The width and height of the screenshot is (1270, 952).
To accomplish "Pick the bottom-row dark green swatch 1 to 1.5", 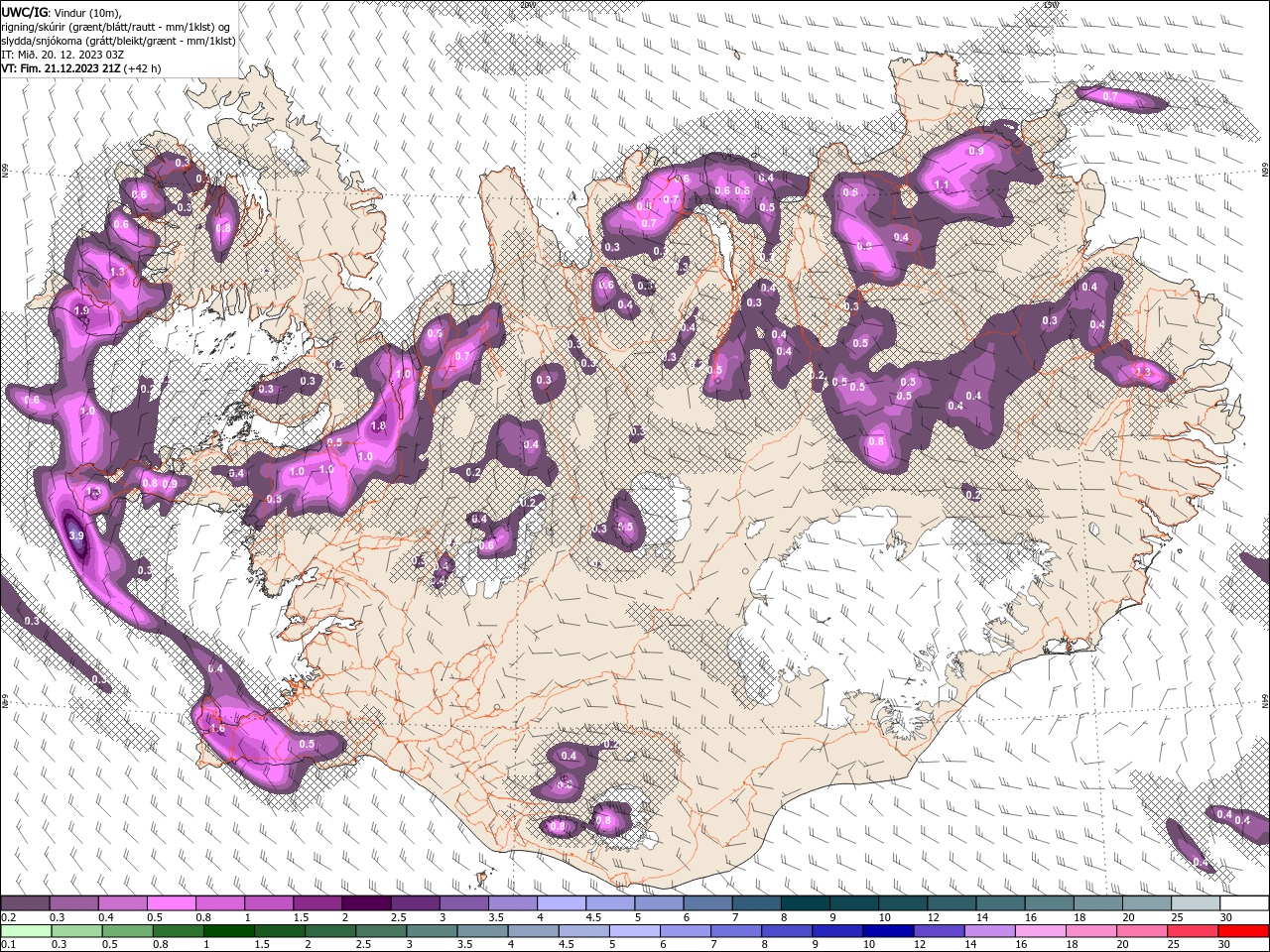I will [x=229, y=931].
